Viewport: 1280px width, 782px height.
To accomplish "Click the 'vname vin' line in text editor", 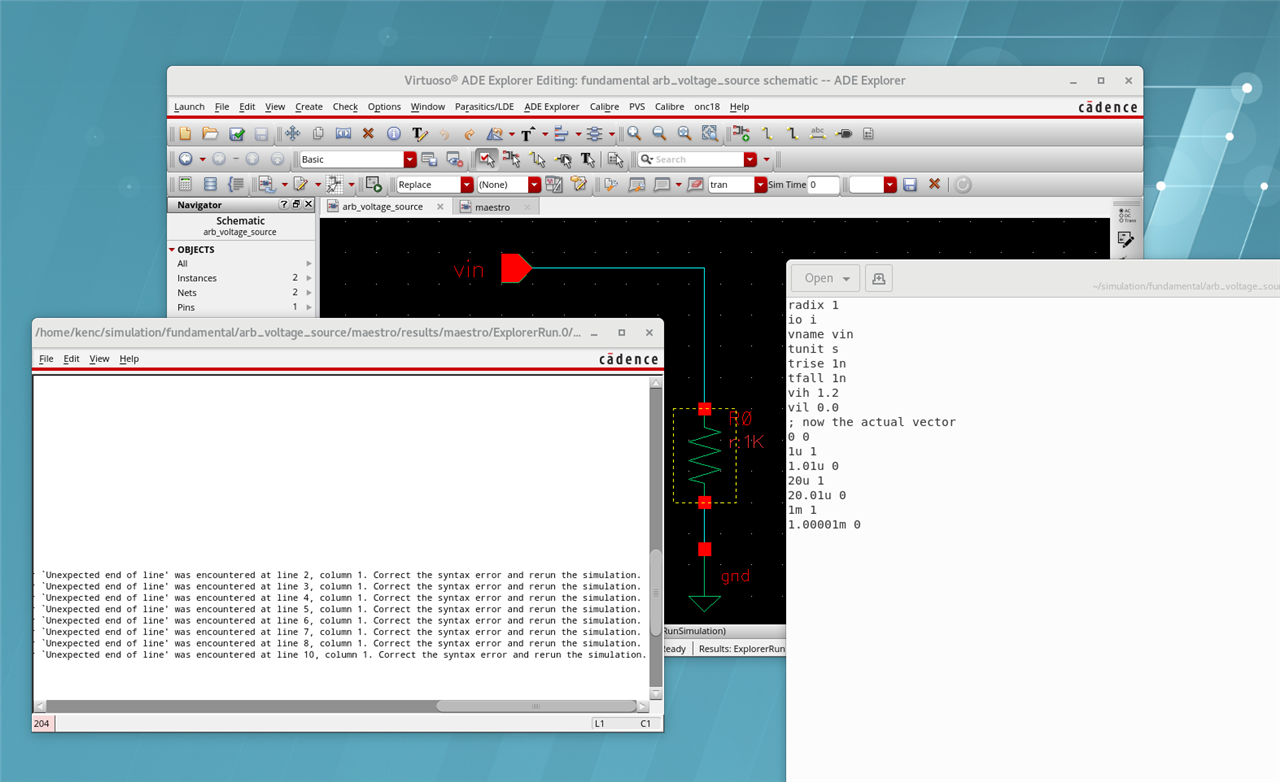I will click(x=821, y=334).
